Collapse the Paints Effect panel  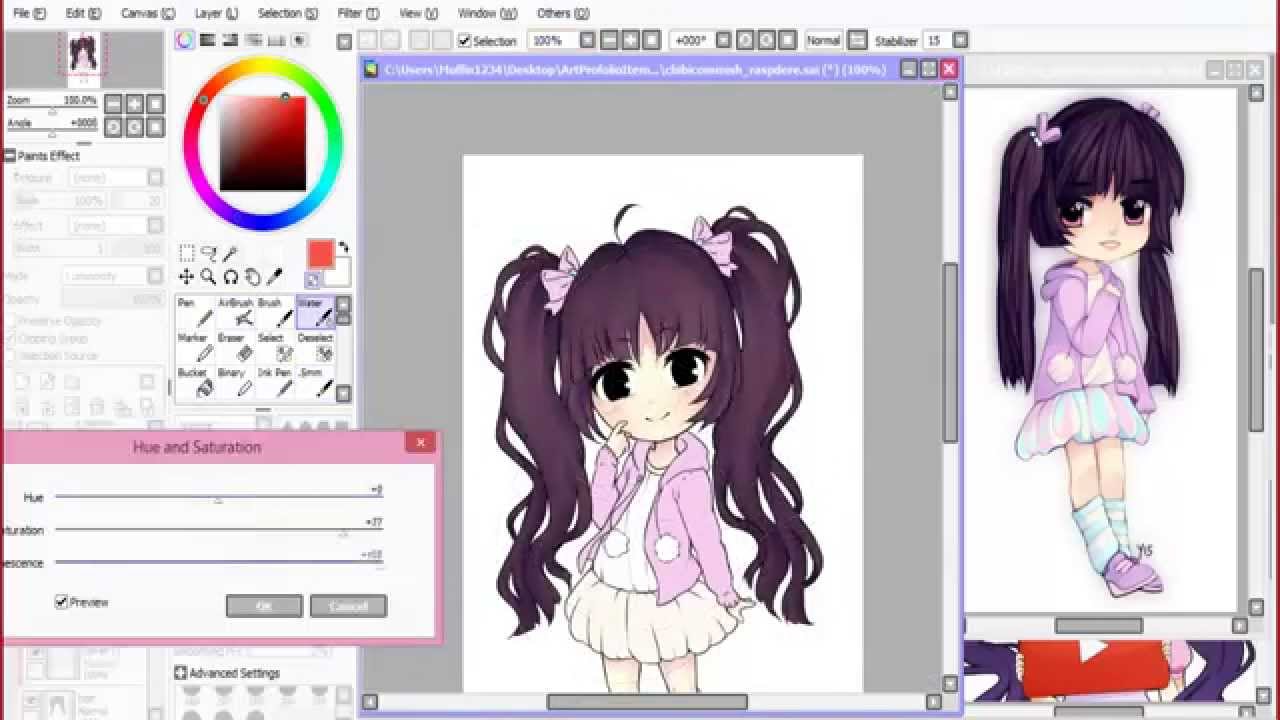(10, 156)
